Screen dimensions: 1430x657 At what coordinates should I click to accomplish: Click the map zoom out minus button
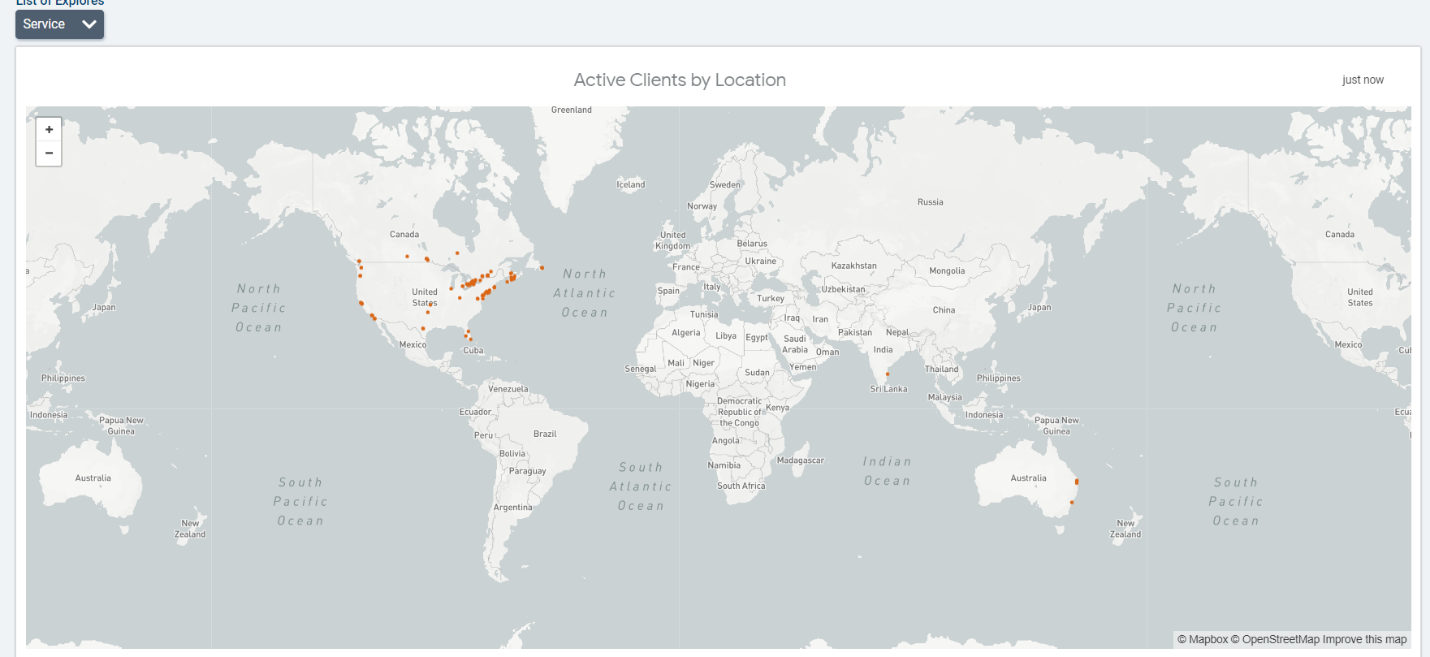[x=49, y=154]
